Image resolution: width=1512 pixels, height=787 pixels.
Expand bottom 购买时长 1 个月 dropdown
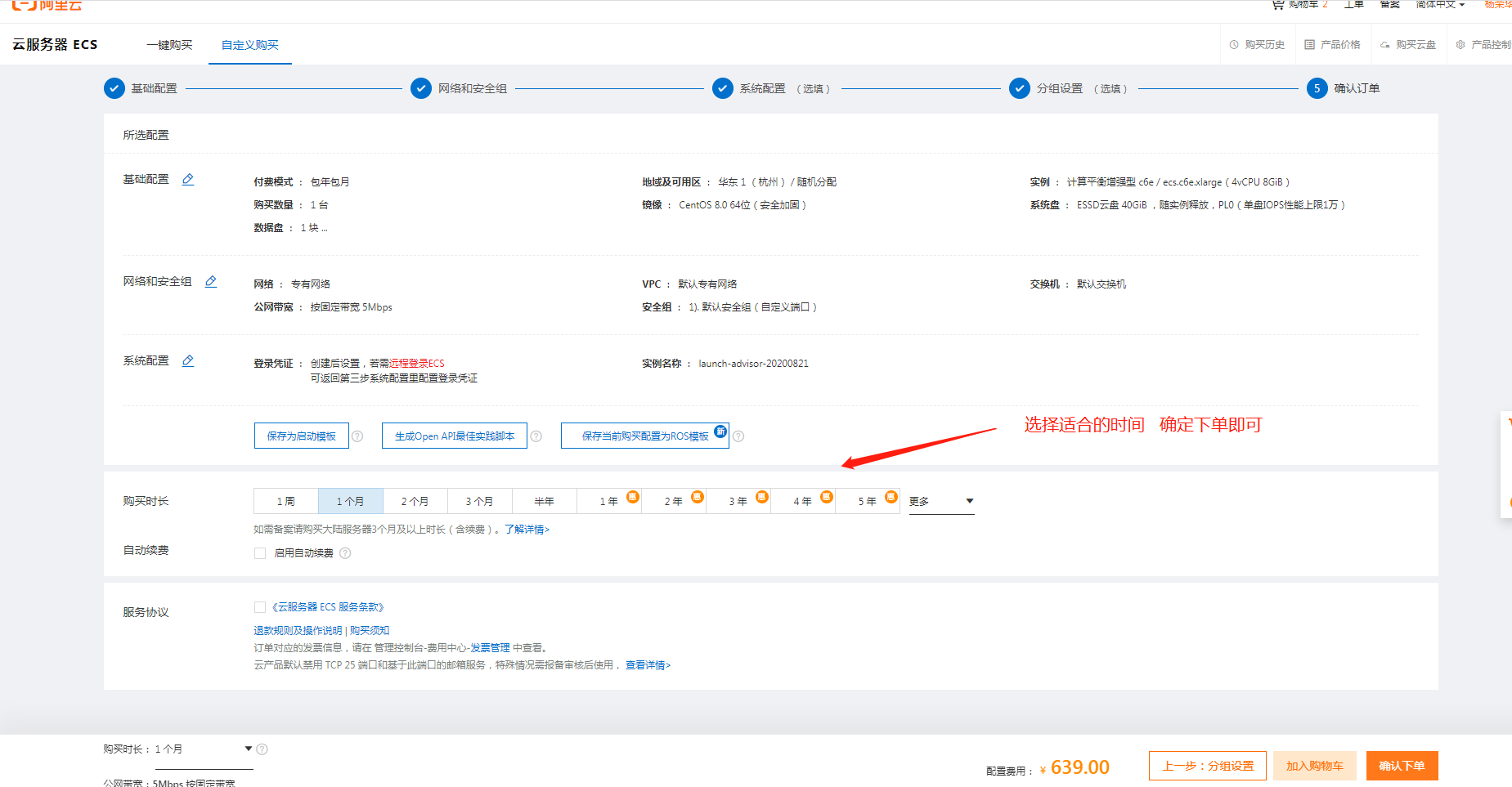(203, 749)
